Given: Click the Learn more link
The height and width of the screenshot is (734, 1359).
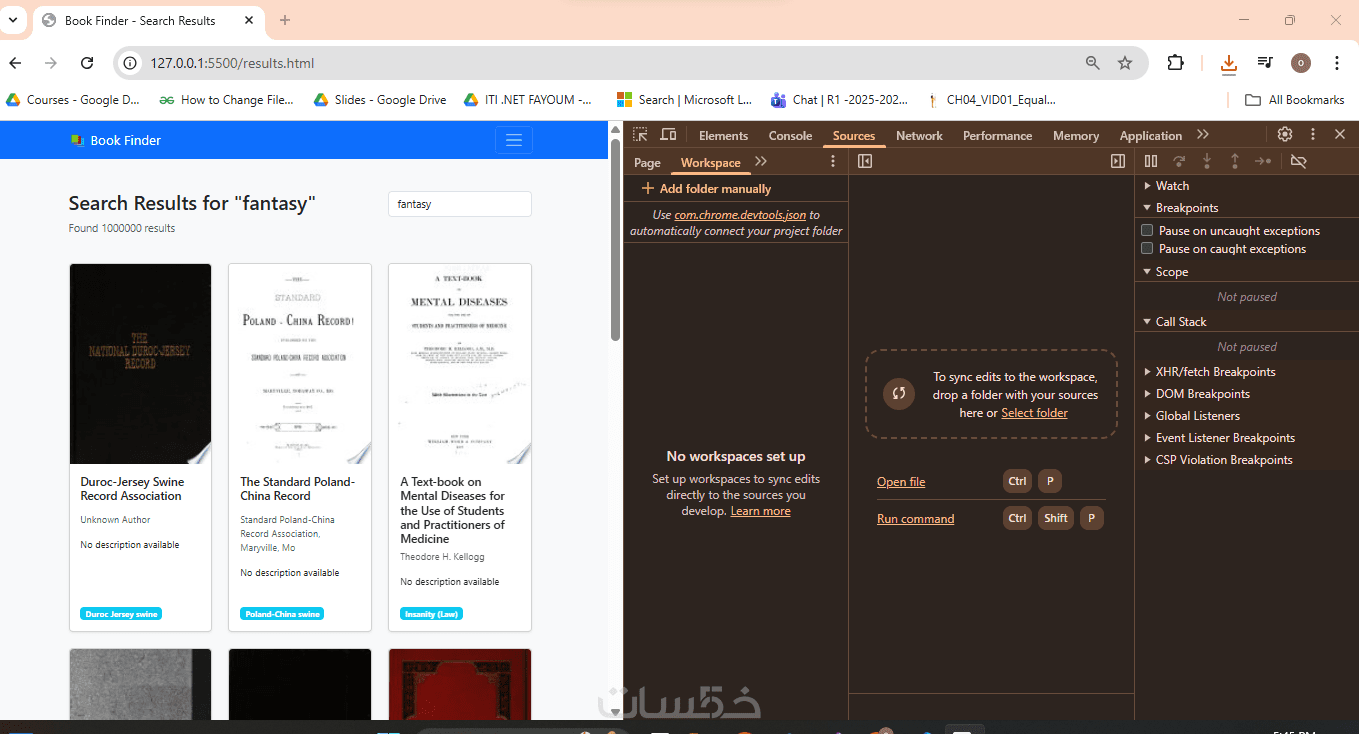Looking at the screenshot, I should tap(760, 511).
